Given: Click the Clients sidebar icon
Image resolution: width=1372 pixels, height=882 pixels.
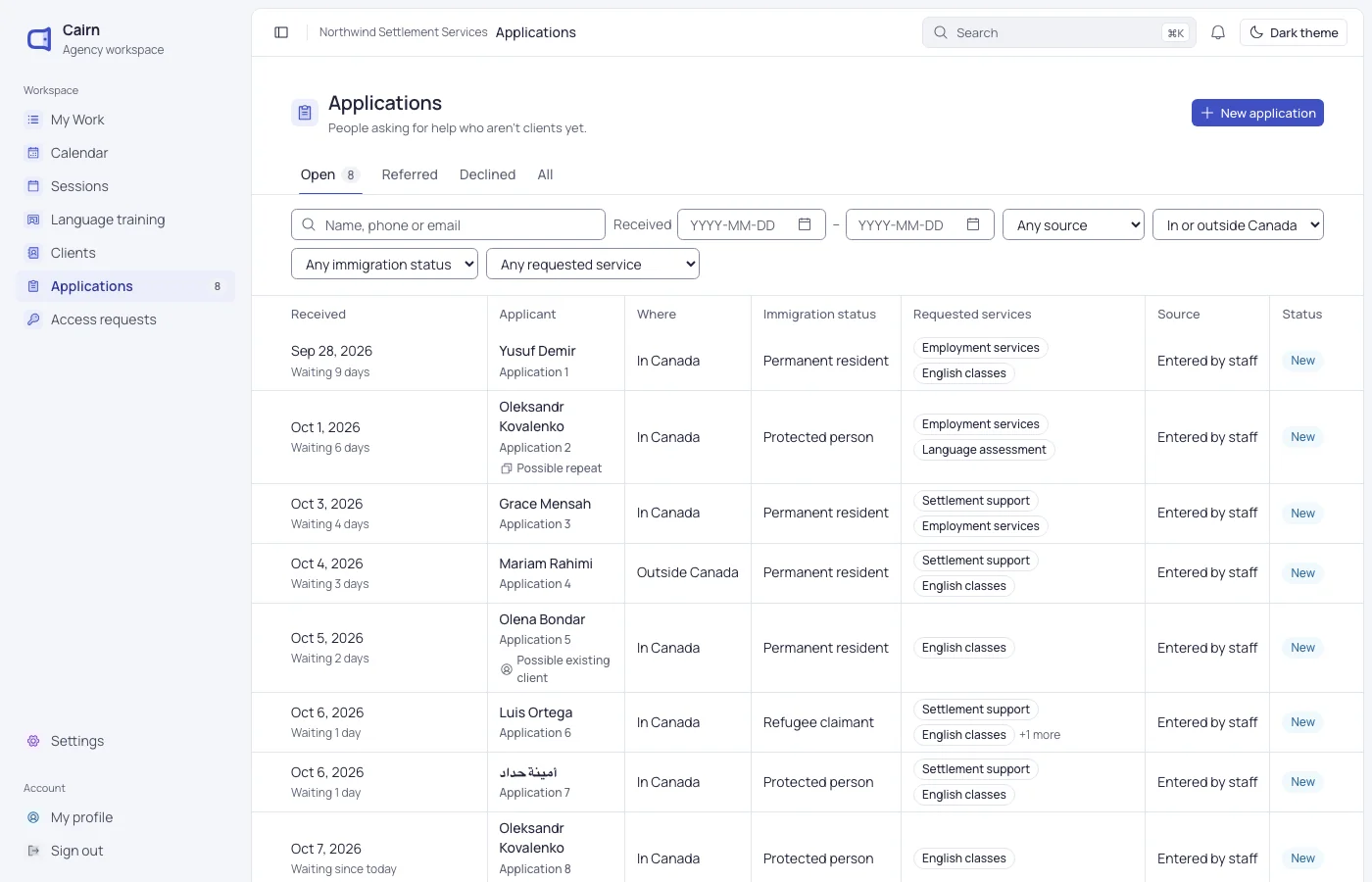Looking at the screenshot, I should pos(33,253).
